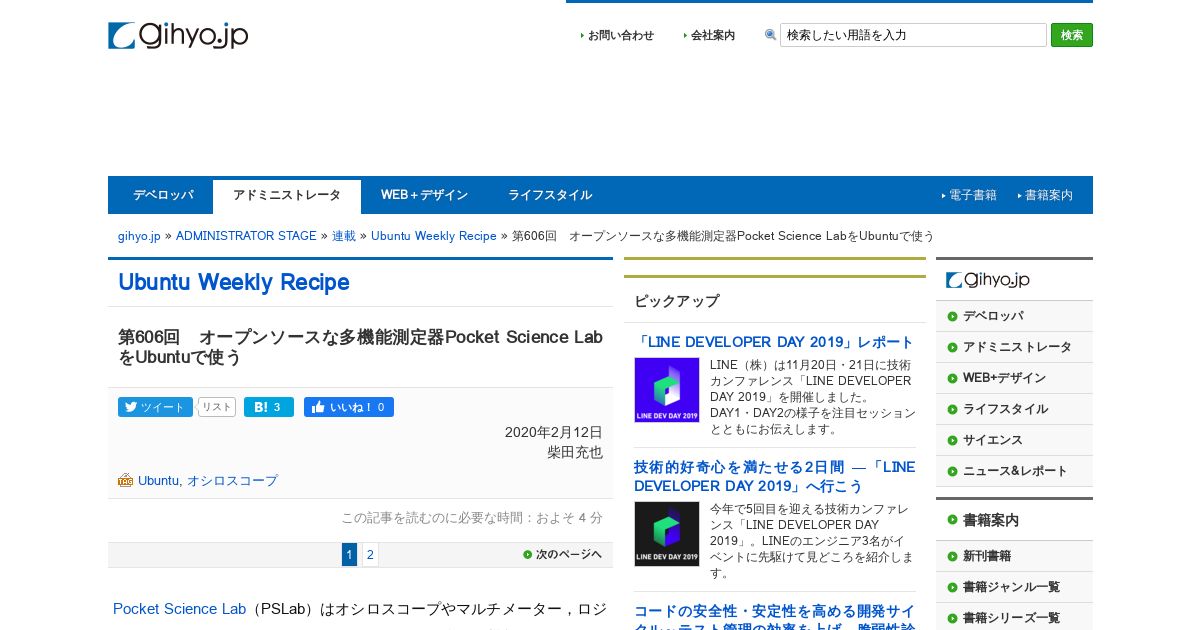Open sidebar 書籍ジャンル一覧 item

click(x=1014, y=587)
